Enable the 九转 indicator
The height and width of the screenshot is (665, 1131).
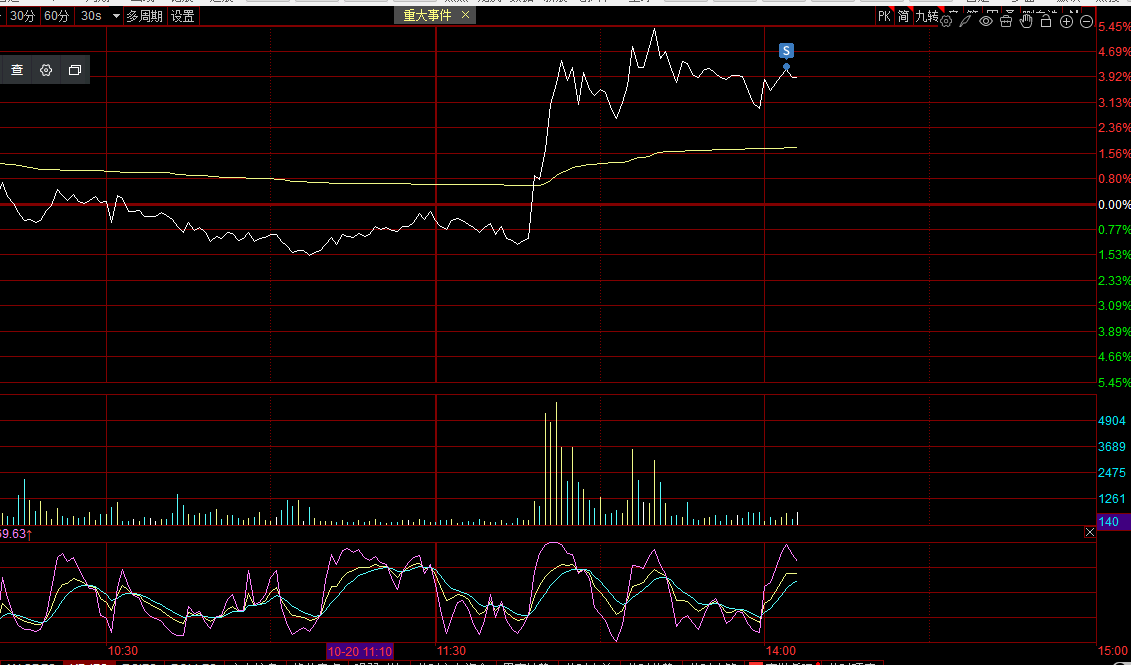(x=926, y=16)
